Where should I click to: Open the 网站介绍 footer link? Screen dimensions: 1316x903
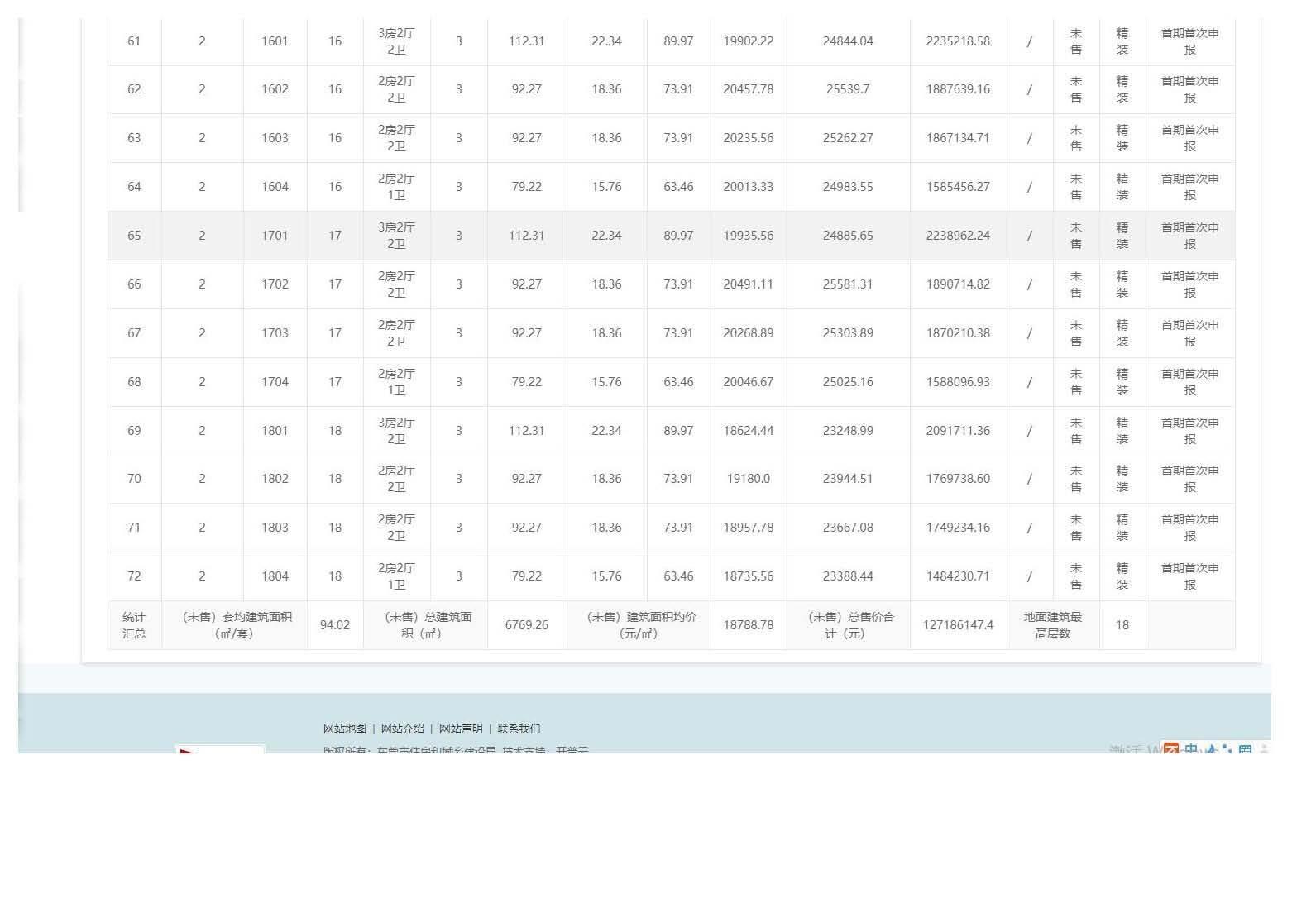[x=402, y=729]
